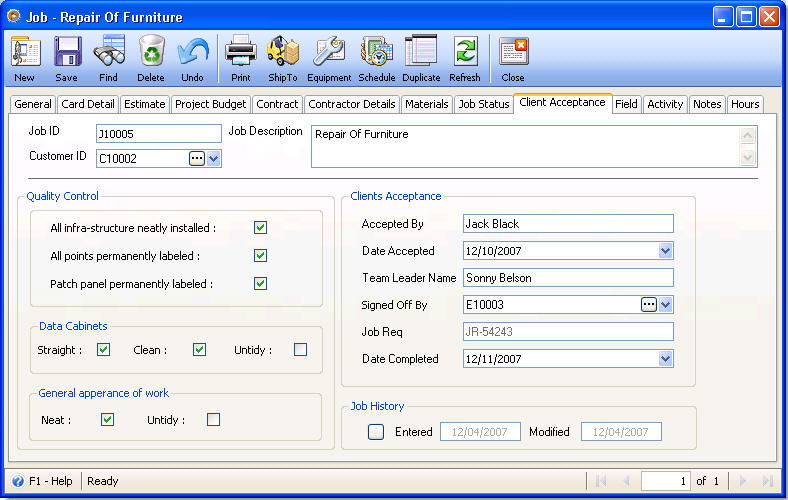
Task: Go to first record navigation arrow
Action: click(x=601, y=481)
